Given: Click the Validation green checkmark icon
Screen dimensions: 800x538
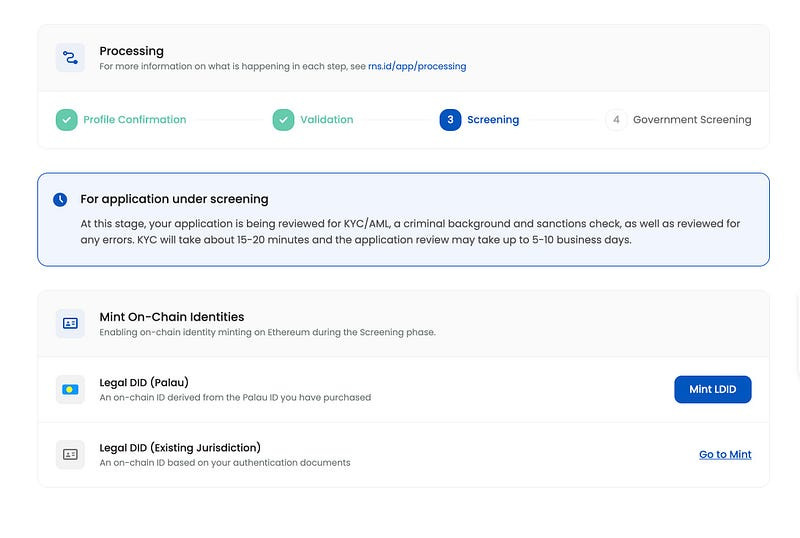Looking at the screenshot, I should click(283, 120).
